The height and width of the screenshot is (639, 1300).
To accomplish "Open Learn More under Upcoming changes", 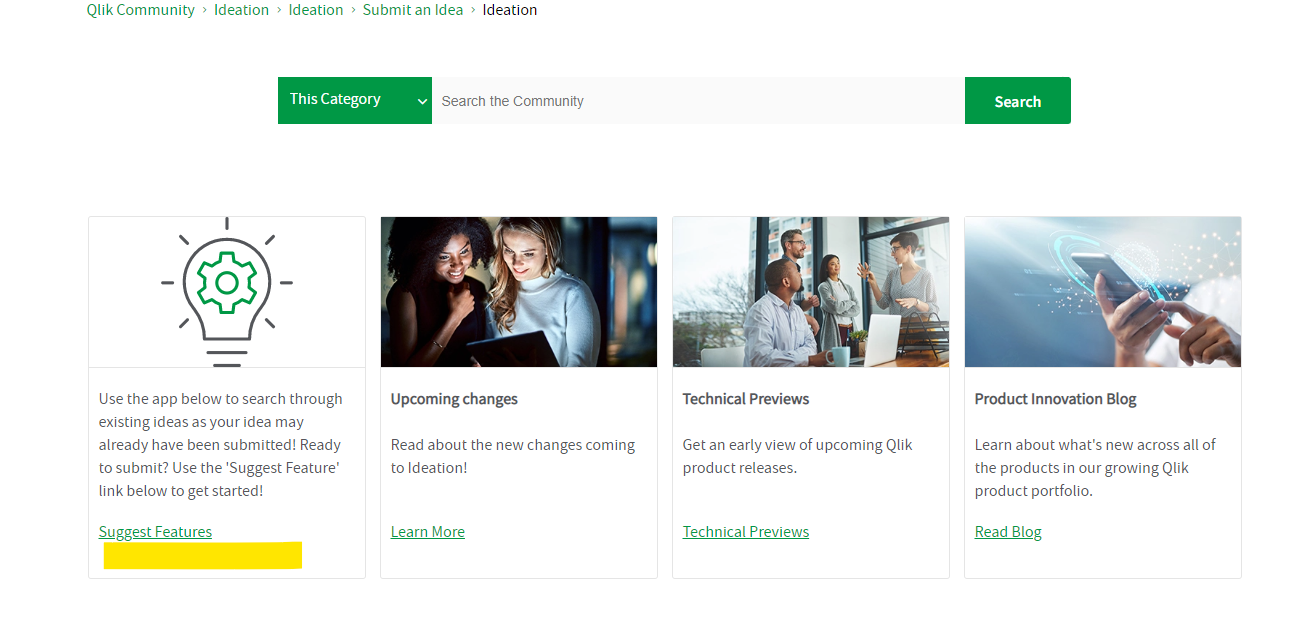I will point(427,531).
